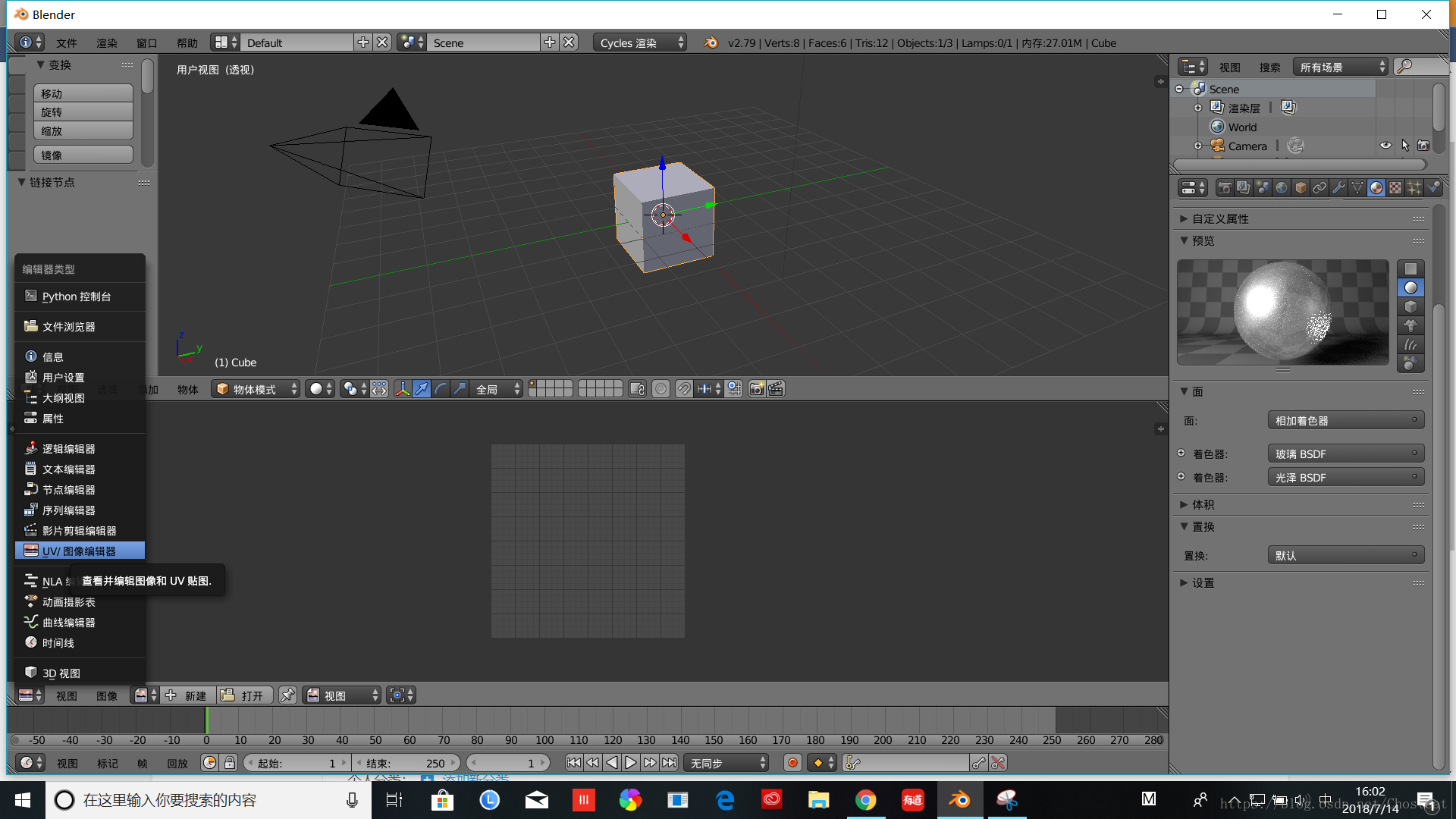1456x819 pixels.
Task: Toggle timeline auto keyframe record button
Action: (x=792, y=763)
